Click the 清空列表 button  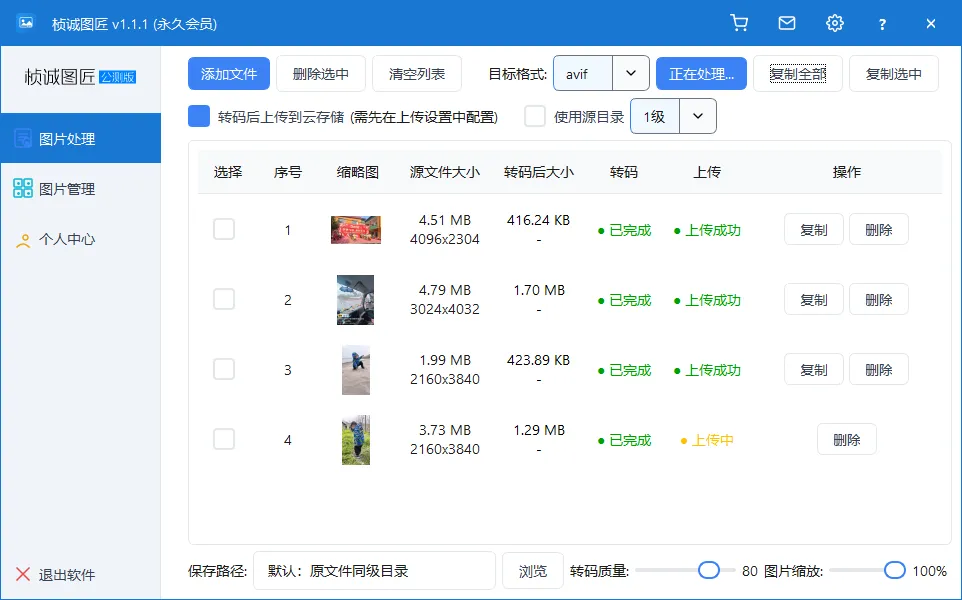417,73
